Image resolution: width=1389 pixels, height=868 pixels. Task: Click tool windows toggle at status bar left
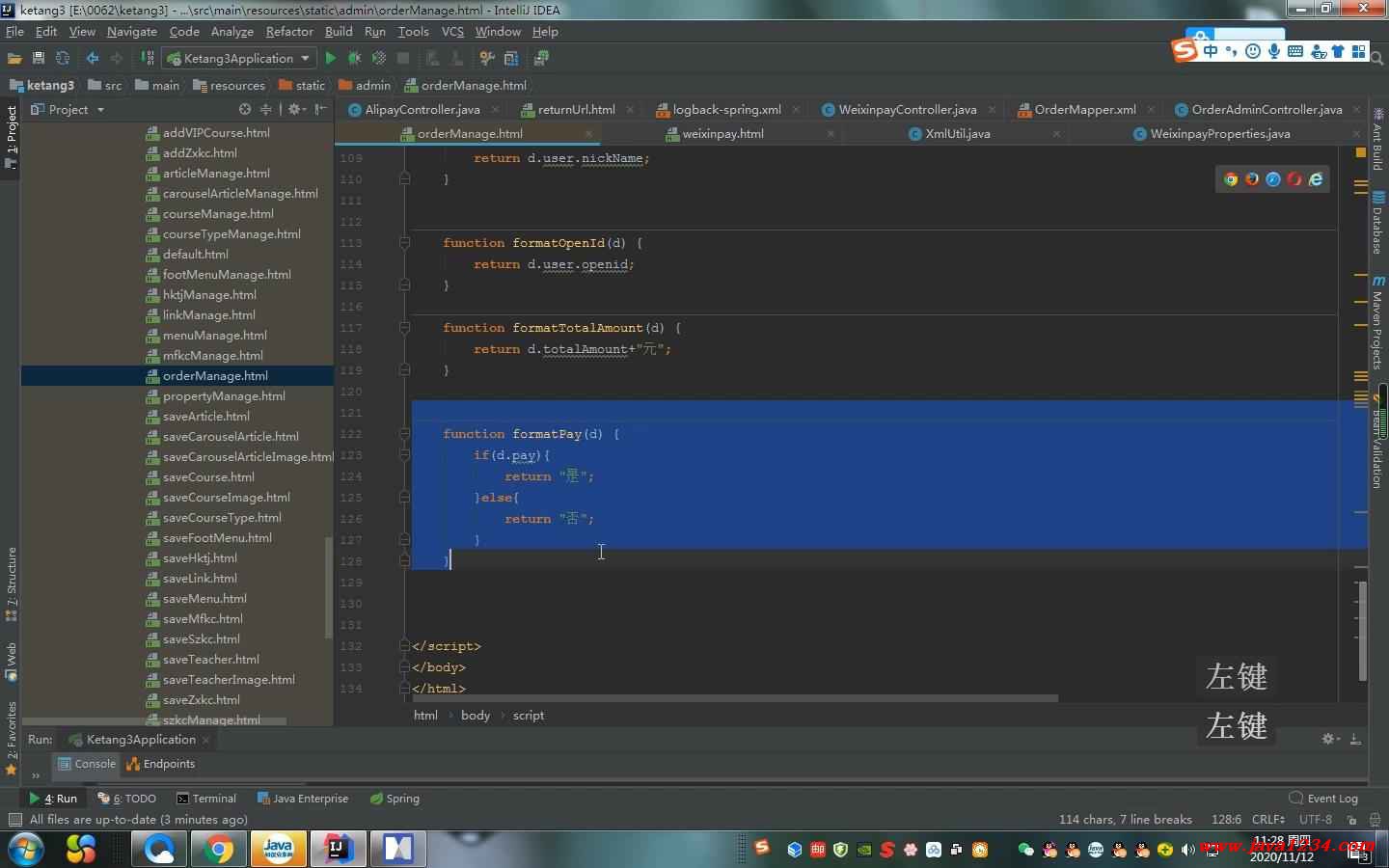click(14, 820)
